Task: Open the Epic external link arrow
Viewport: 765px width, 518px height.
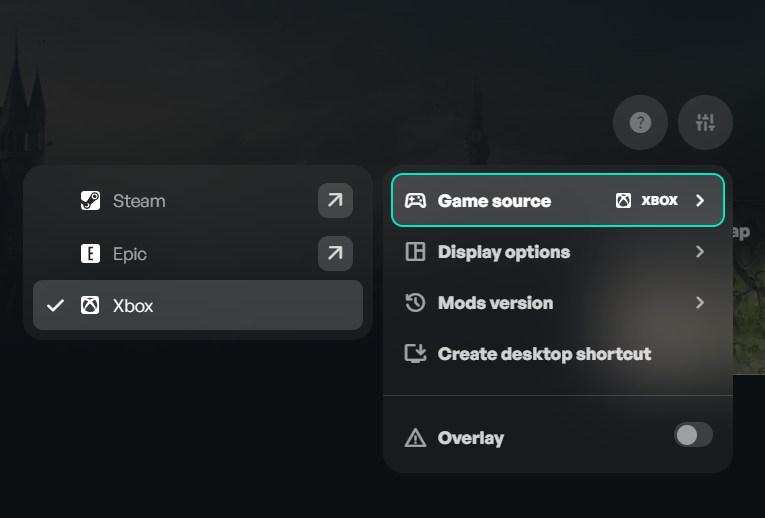Action: pos(335,254)
